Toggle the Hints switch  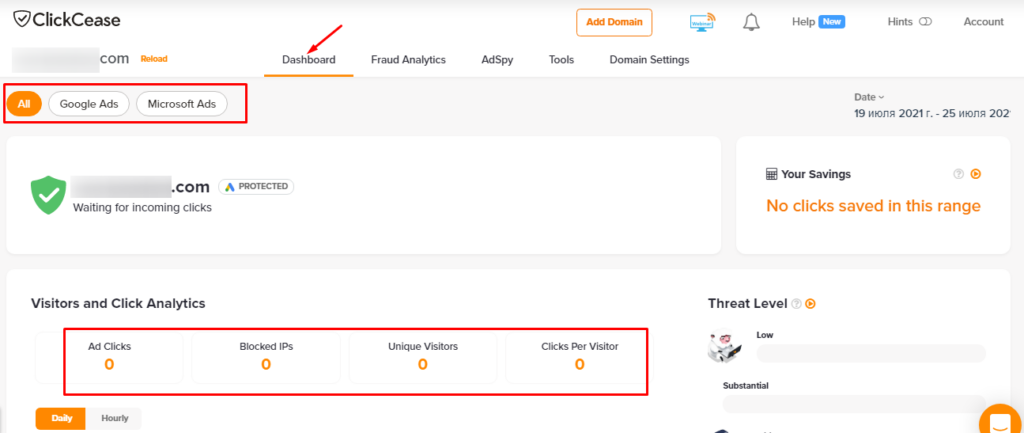(925, 22)
